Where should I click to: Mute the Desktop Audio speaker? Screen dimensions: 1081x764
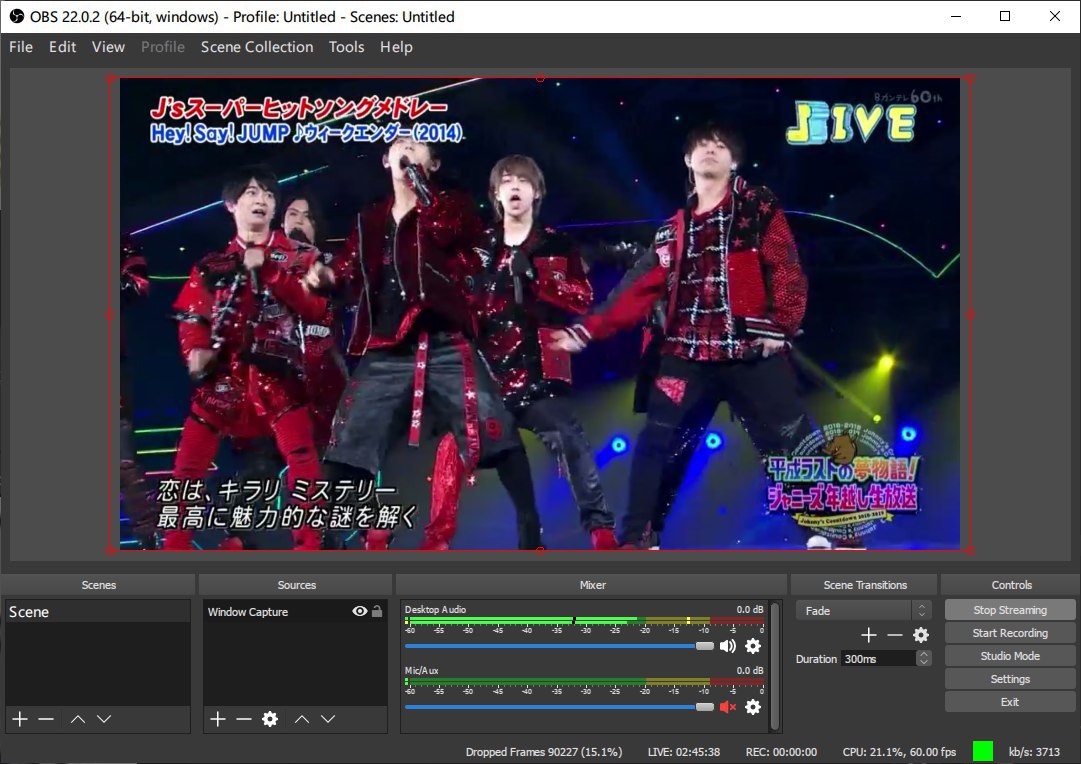click(x=727, y=646)
